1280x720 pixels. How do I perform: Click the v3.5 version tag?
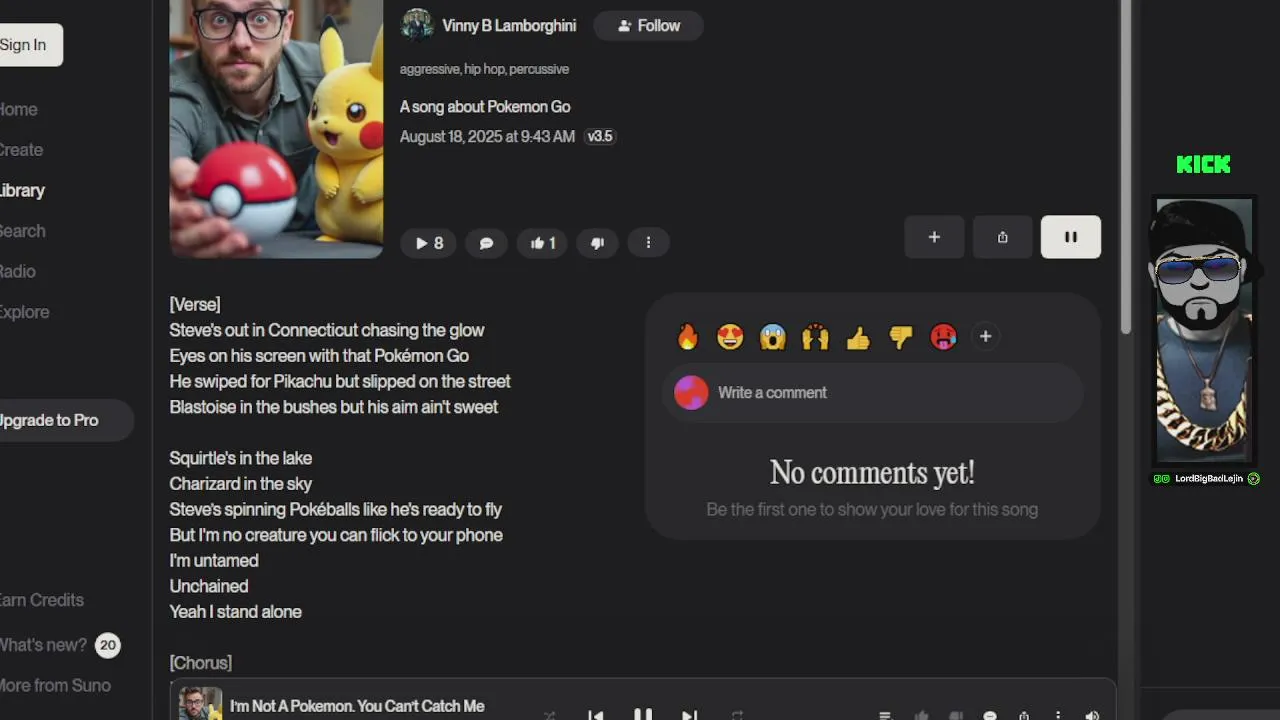[x=600, y=137]
